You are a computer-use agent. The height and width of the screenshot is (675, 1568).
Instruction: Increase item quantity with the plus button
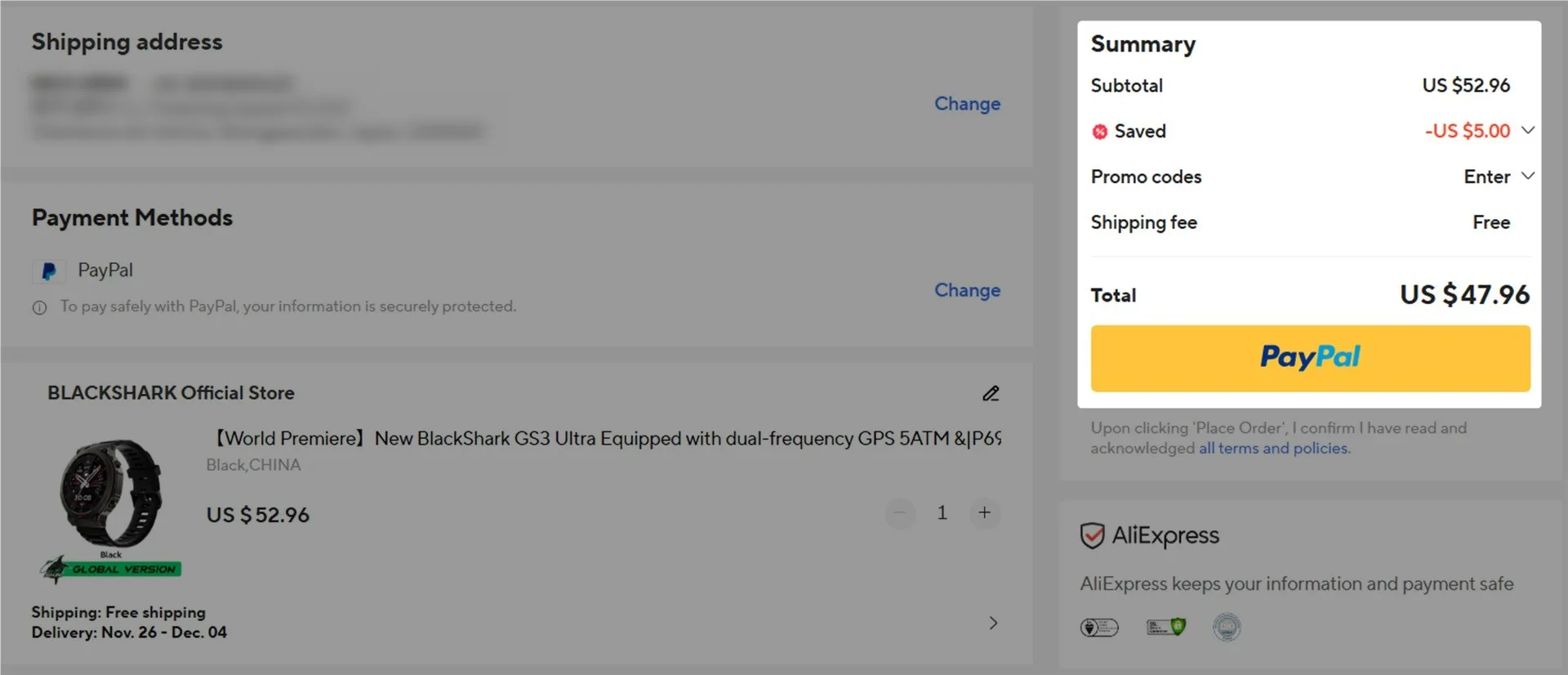[x=985, y=513]
